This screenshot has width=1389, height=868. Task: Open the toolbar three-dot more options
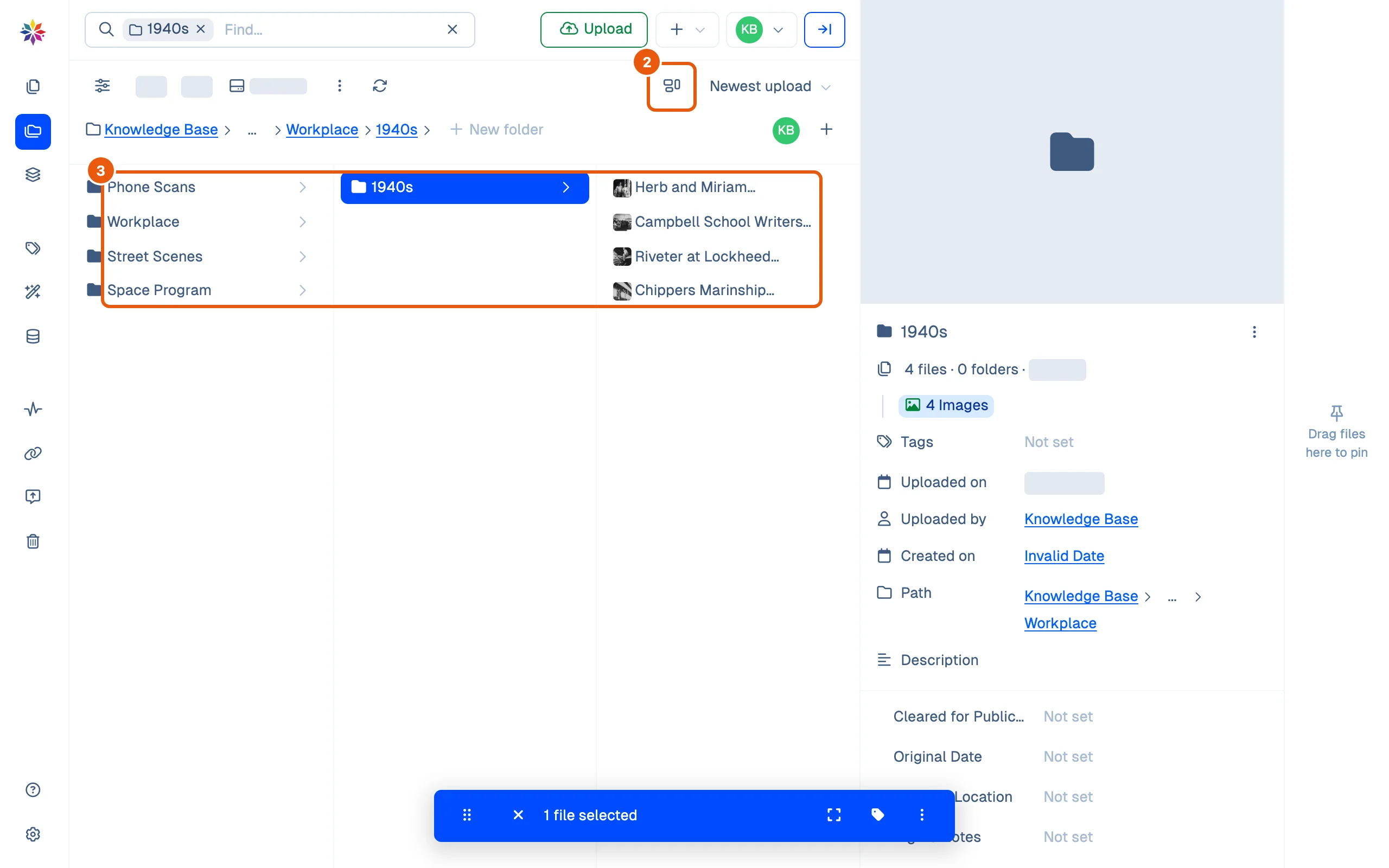point(339,86)
